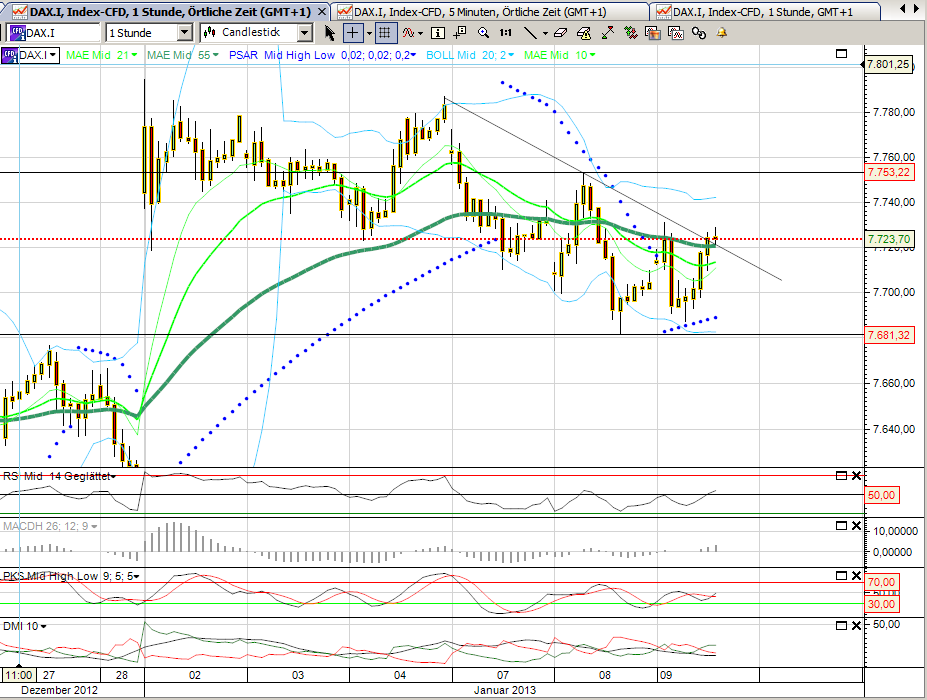Viewport: 927px width, 700px height.
Task: Select the crosshair tool
Action: click(x=353, y=33)
